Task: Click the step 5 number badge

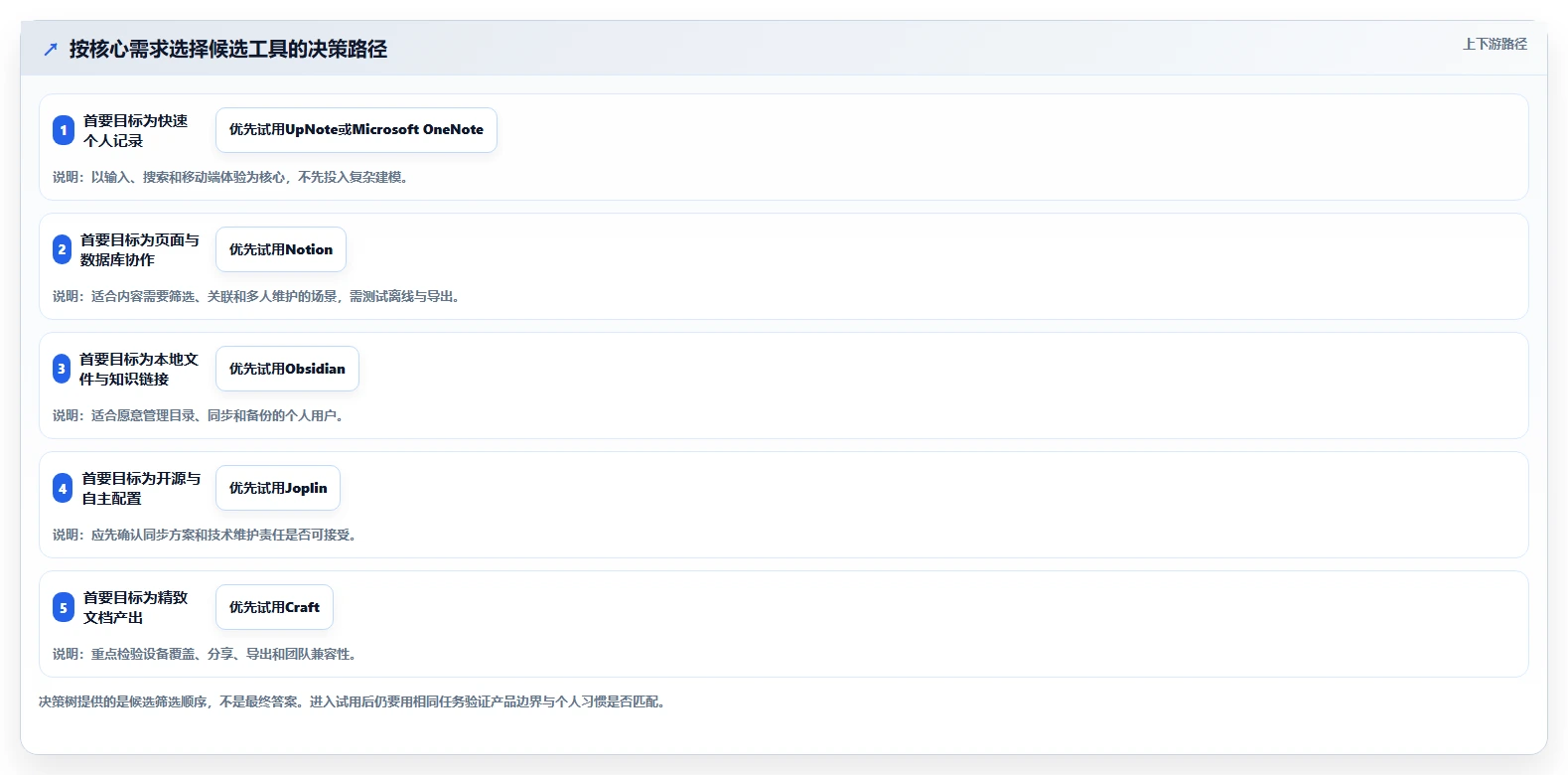Action: pyautogui.click(x=64, y=607)
